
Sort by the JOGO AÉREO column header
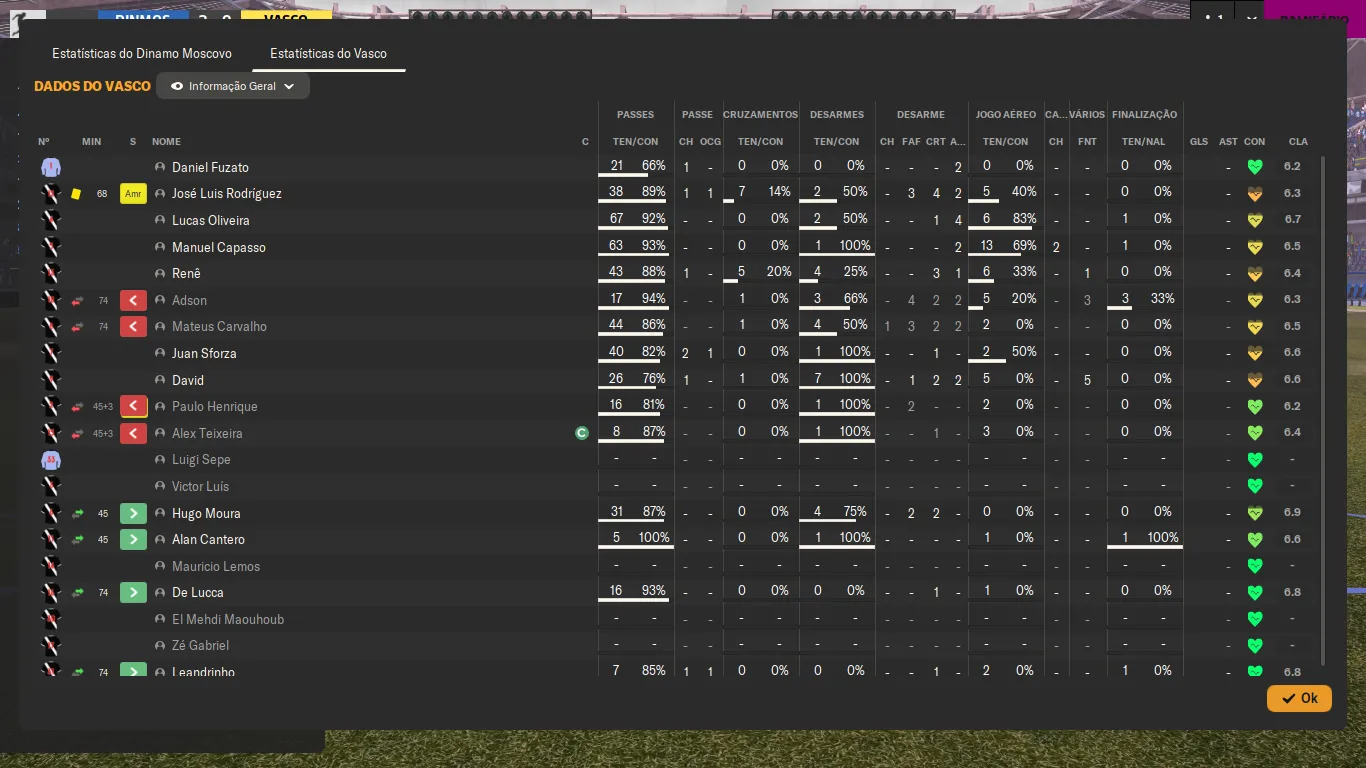click(1005, 115)
